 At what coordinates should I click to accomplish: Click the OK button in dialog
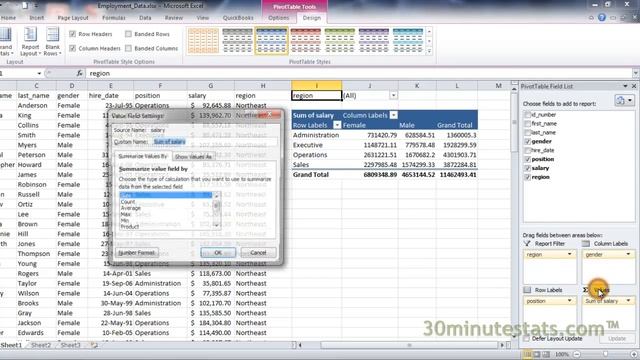(218, 253)
